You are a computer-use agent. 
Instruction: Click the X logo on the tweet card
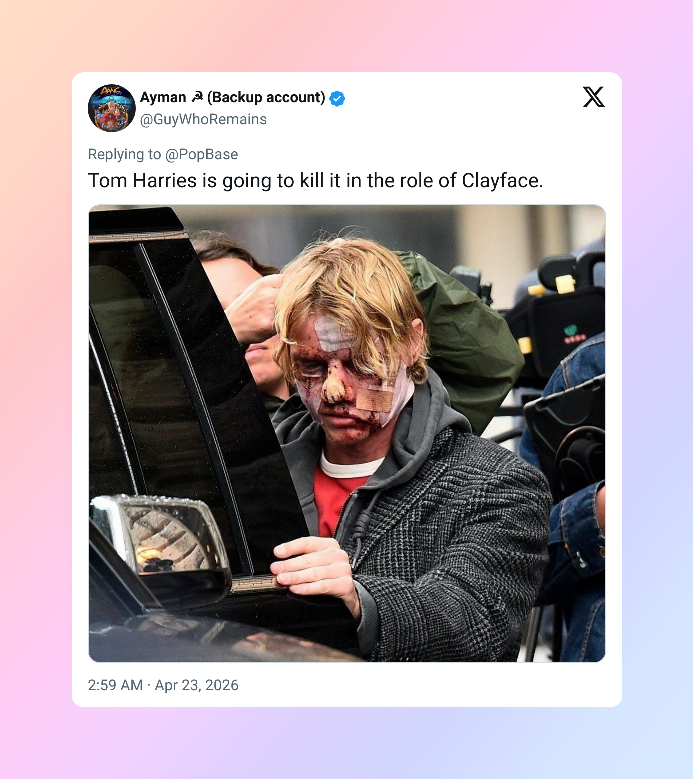click(x=594, y=97)
